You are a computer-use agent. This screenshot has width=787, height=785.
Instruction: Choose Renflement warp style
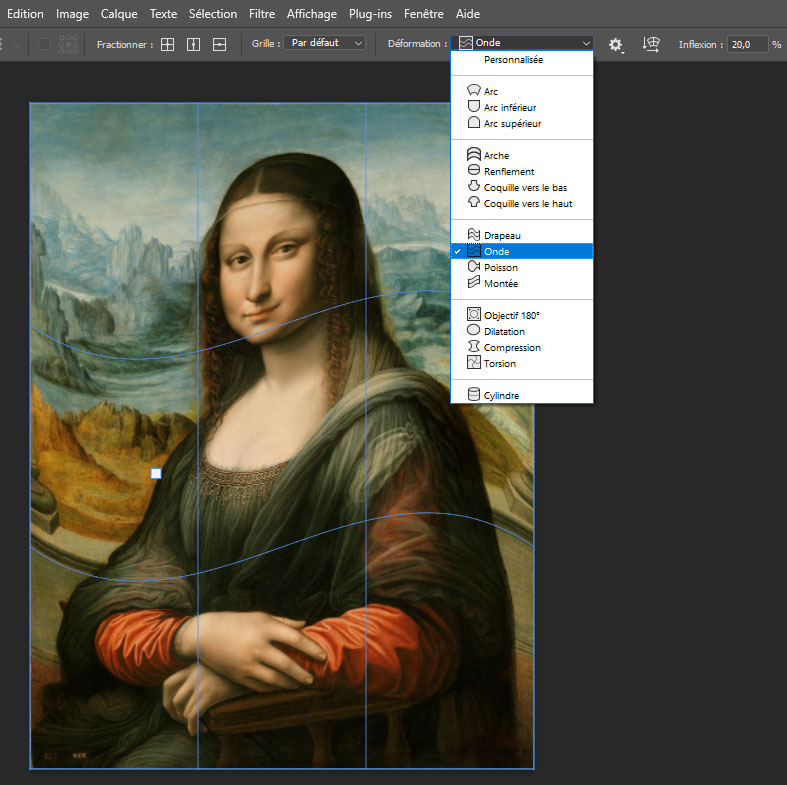click(522, 171)
